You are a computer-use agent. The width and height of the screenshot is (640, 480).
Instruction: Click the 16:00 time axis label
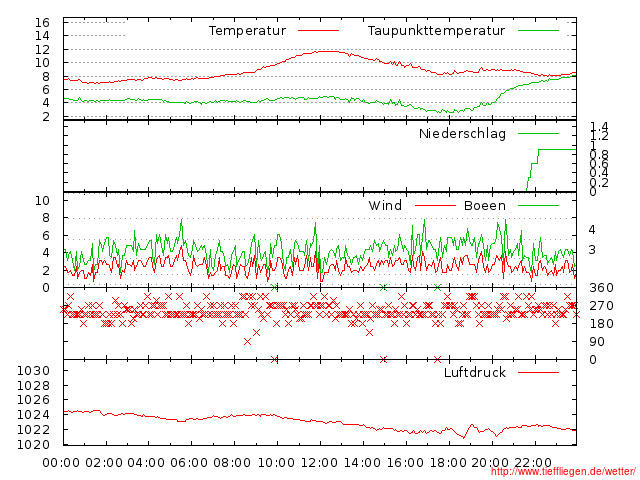tap(405, 463)
